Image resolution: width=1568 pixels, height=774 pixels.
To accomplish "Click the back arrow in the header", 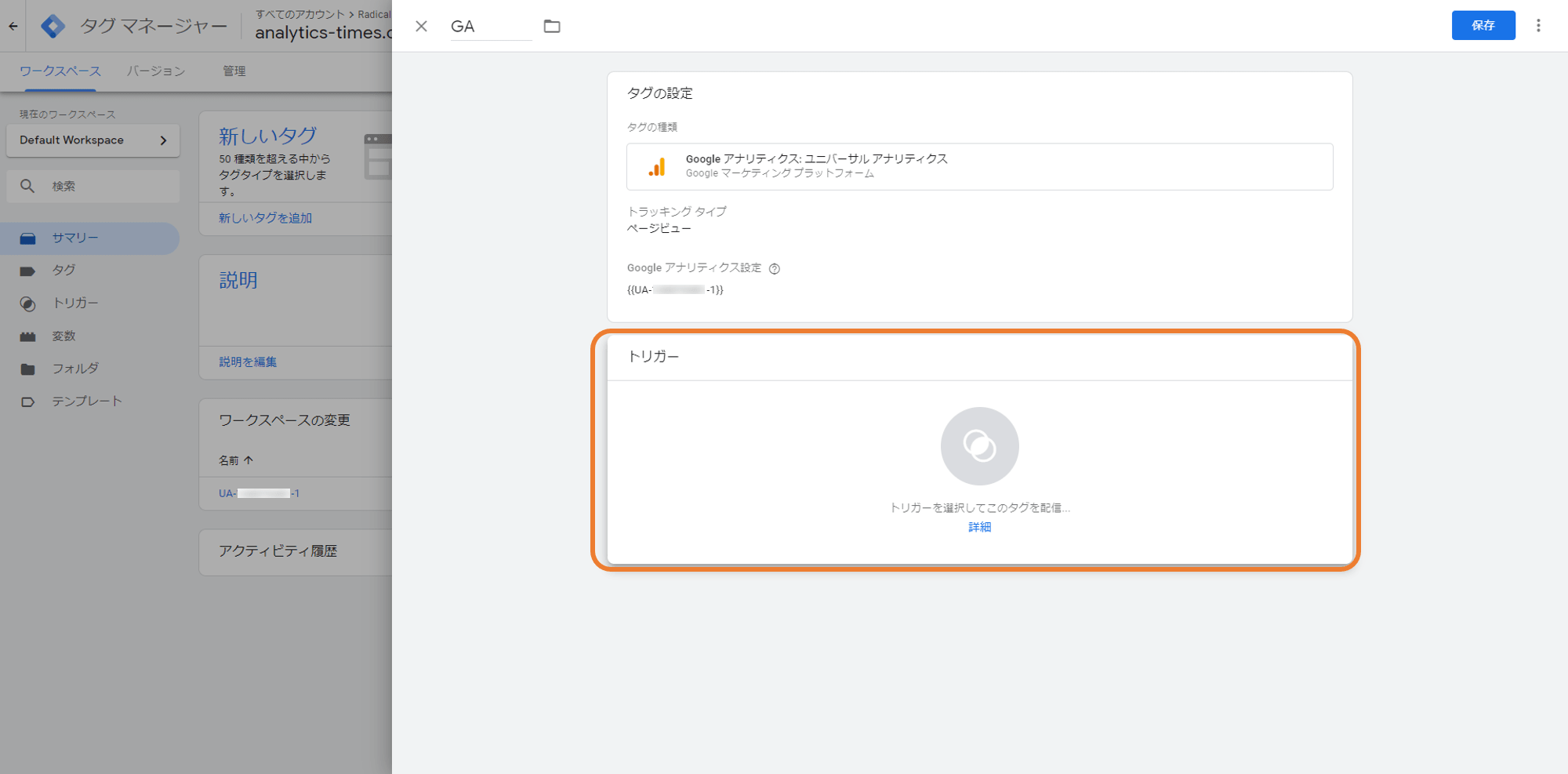I will tap(13, 27).
